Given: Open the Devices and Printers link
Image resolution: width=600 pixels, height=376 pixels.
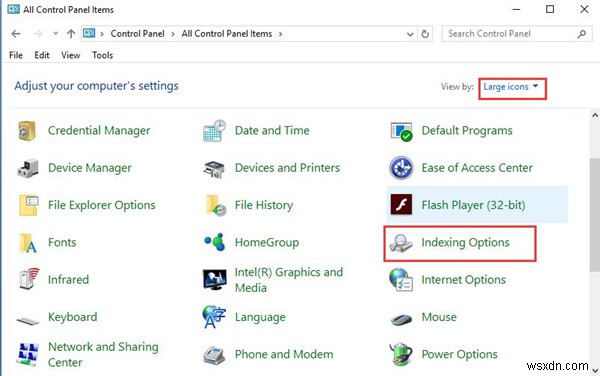Looking at the screenshot, I should point(287,168).
